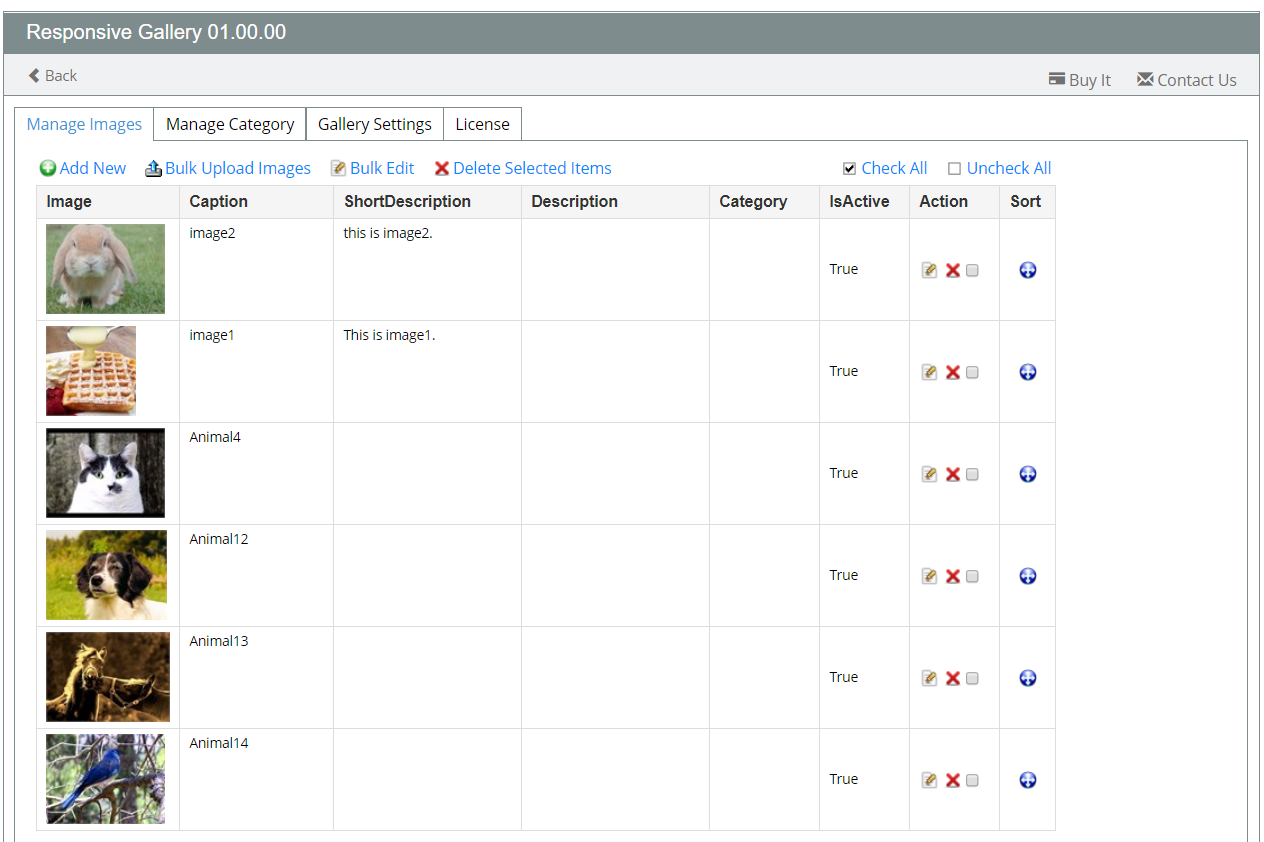This screenshot has height=842, width=1264.
Task: Click the sort icon in image2 row
Action: pyautogui.click(x=1027, y=270)
